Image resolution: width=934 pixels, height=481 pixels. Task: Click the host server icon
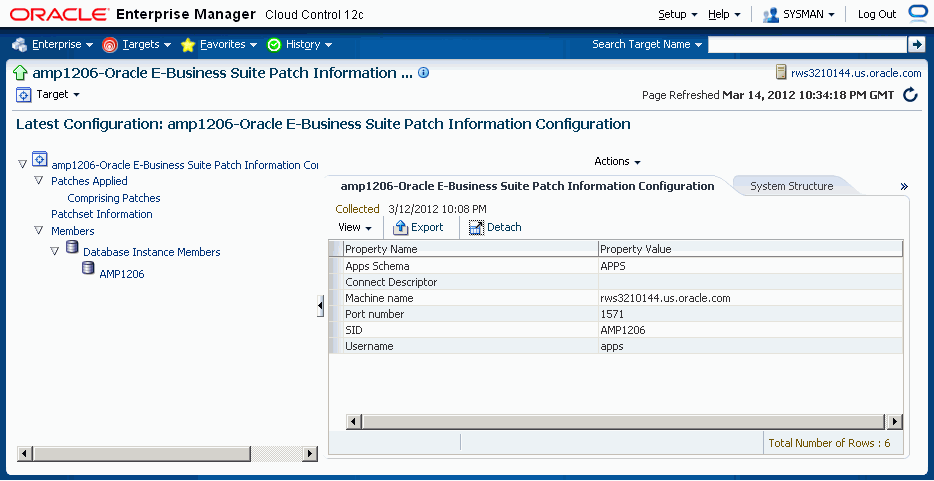click(781, 73)
